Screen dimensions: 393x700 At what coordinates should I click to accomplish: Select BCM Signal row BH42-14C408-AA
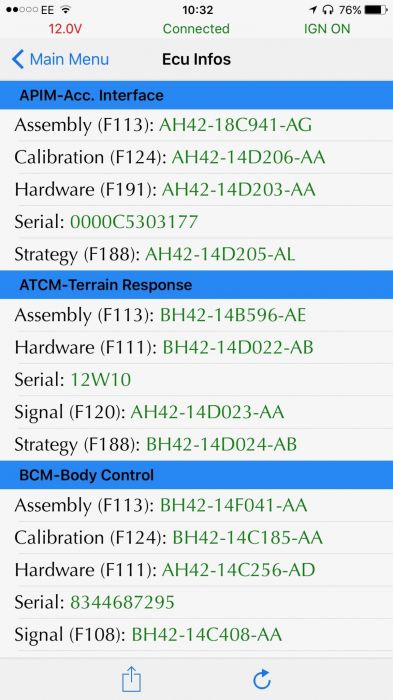196,634
